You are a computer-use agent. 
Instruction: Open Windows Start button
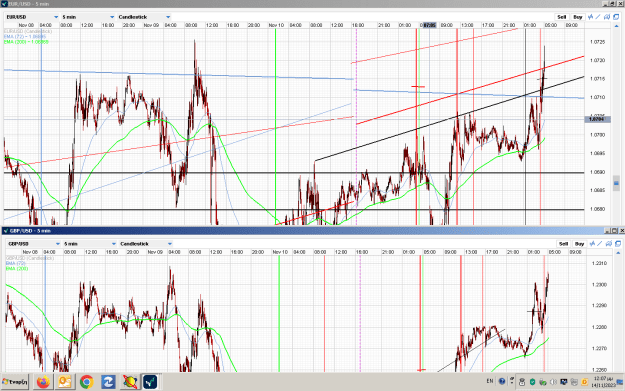point(15,382)
